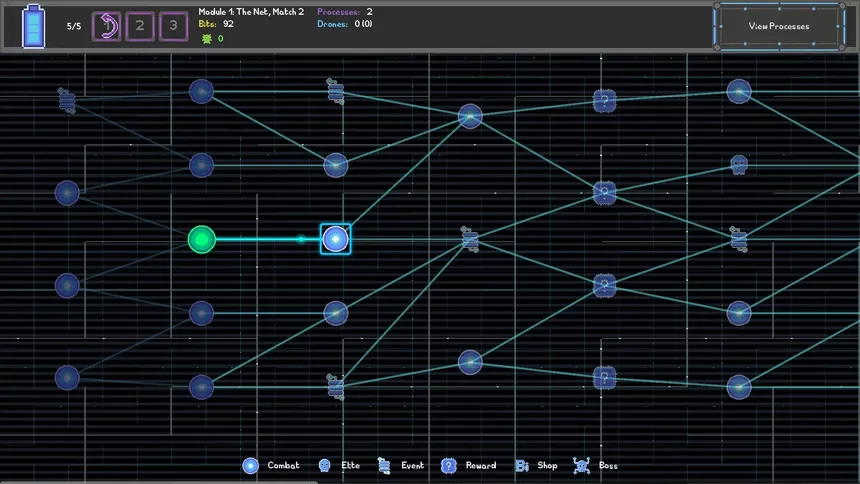Click the Boss skull-and-crossbones legend icon
860x484 pixels.
581,466
